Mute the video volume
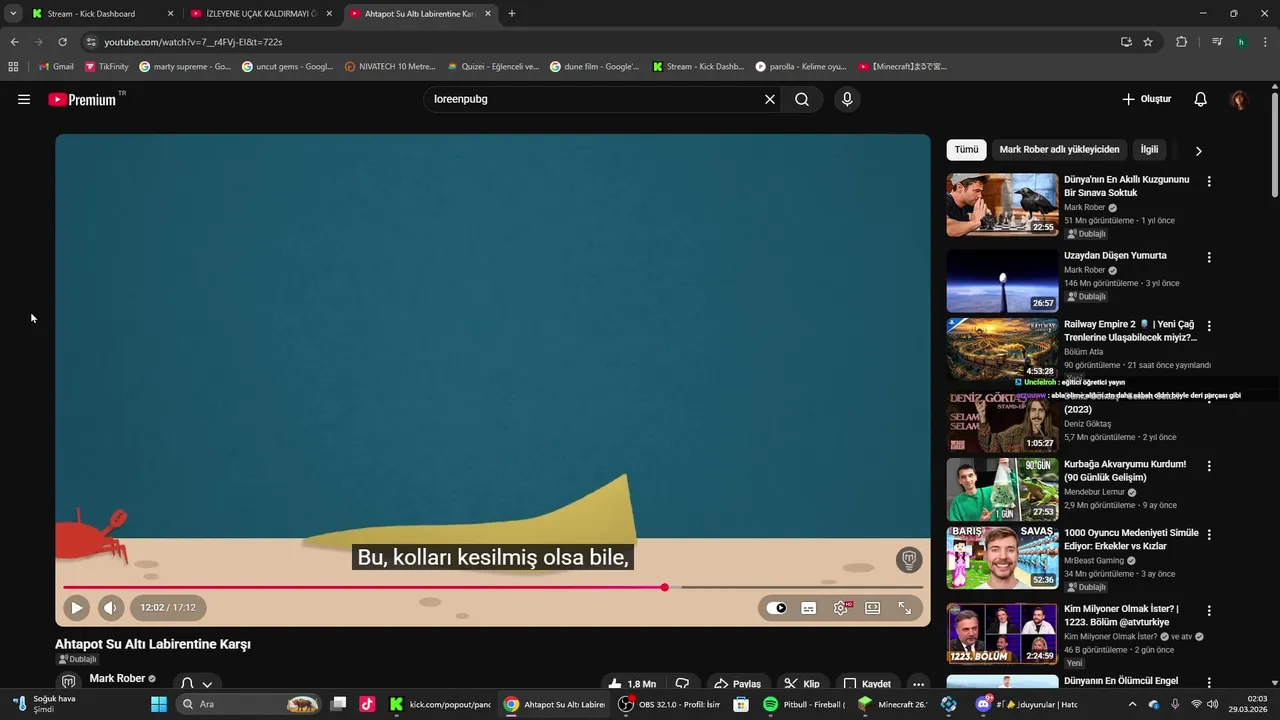 pos(111,607)
